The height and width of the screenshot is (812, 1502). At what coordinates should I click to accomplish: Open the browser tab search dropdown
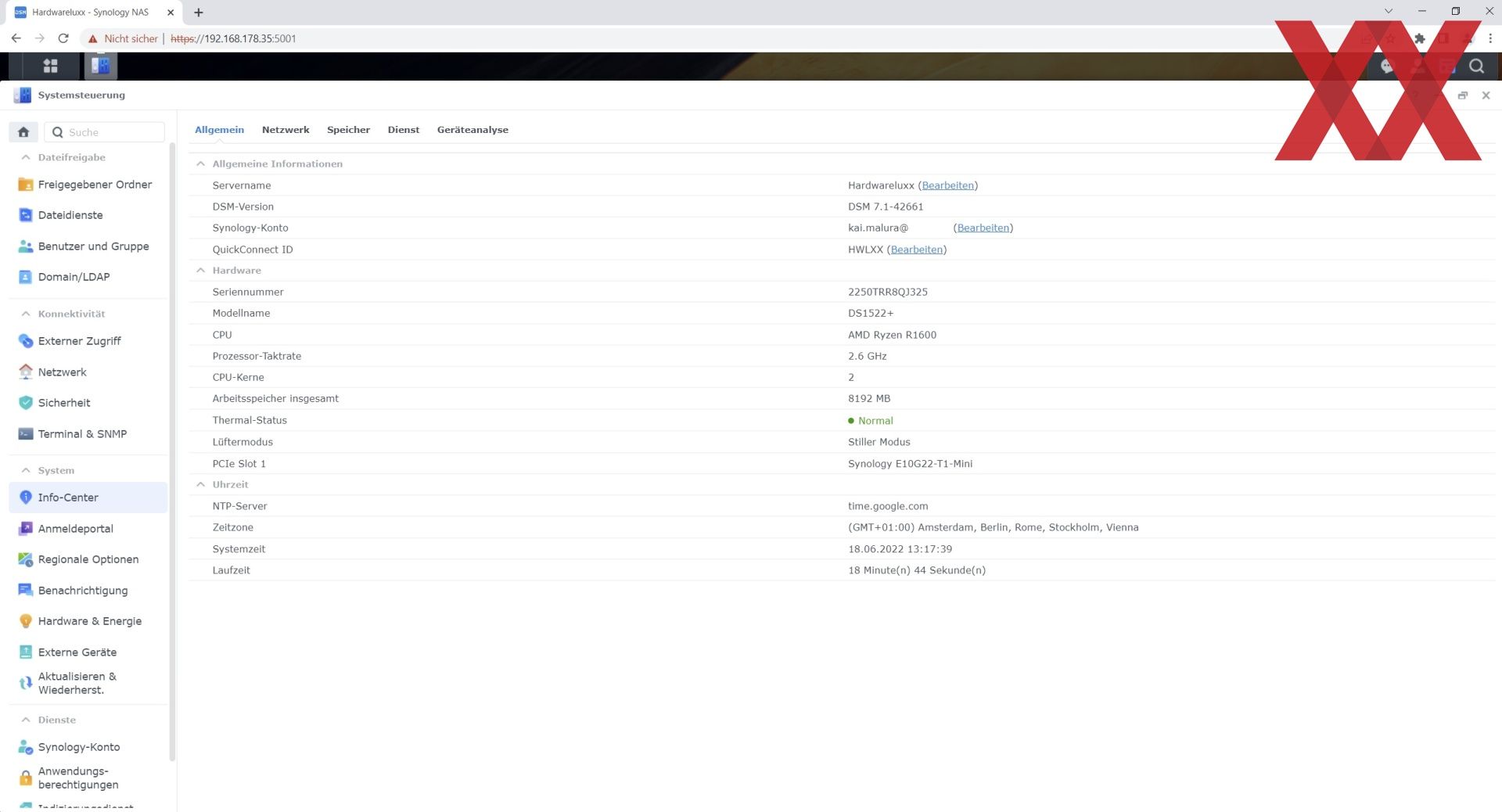coord(1389,12)
